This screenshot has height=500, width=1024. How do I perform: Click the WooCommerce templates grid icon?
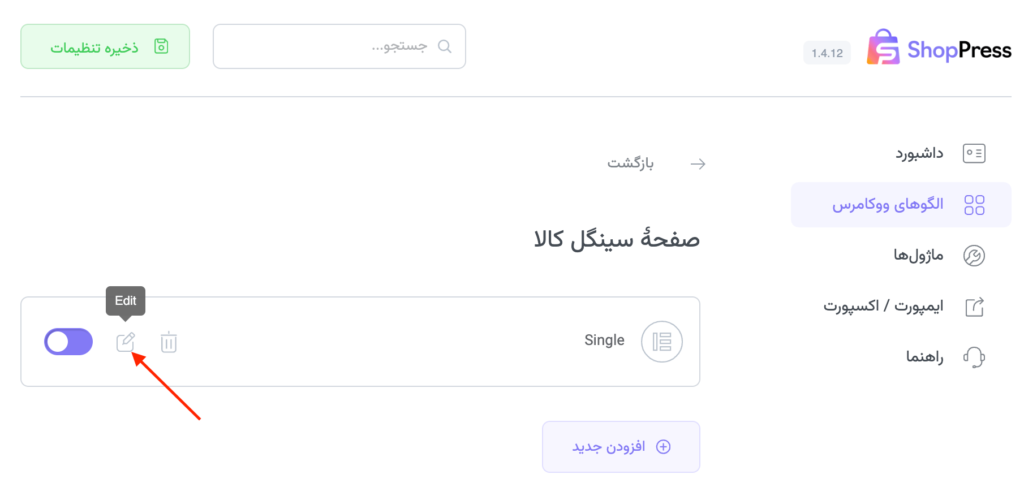[x=973, y=205]
